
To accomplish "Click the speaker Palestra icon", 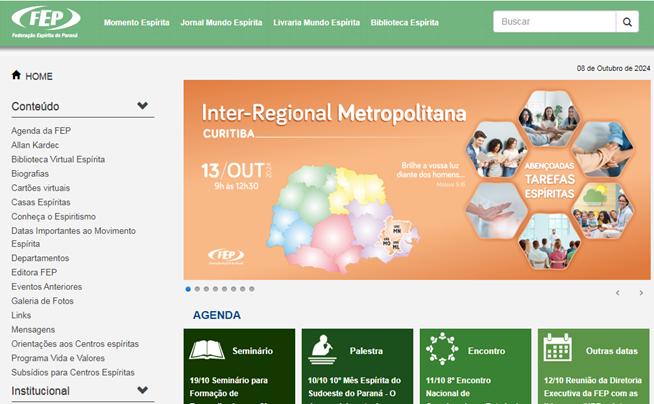I will click(x=322, y=349).
